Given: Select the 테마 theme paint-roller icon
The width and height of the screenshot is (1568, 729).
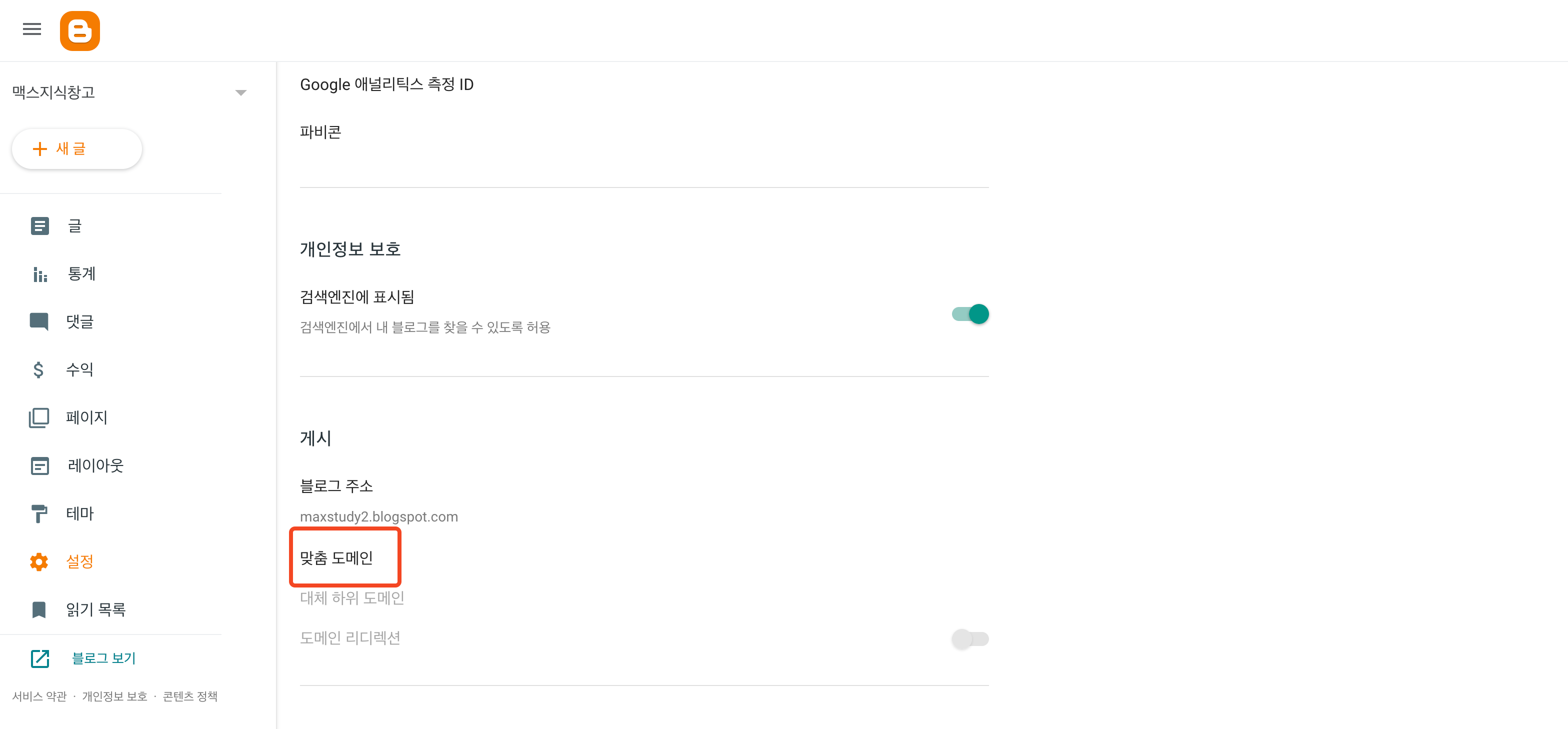Looking at the screenshot, I should 39,513.
